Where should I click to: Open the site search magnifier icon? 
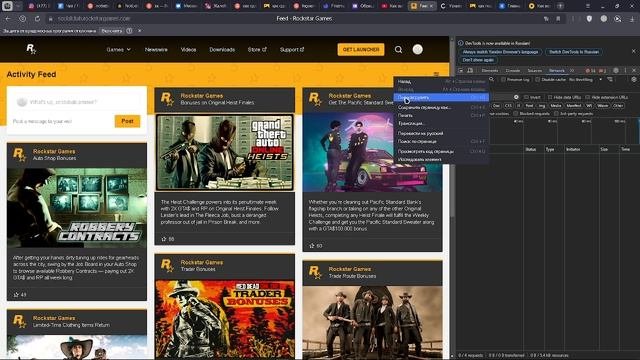tap(398, 49)
